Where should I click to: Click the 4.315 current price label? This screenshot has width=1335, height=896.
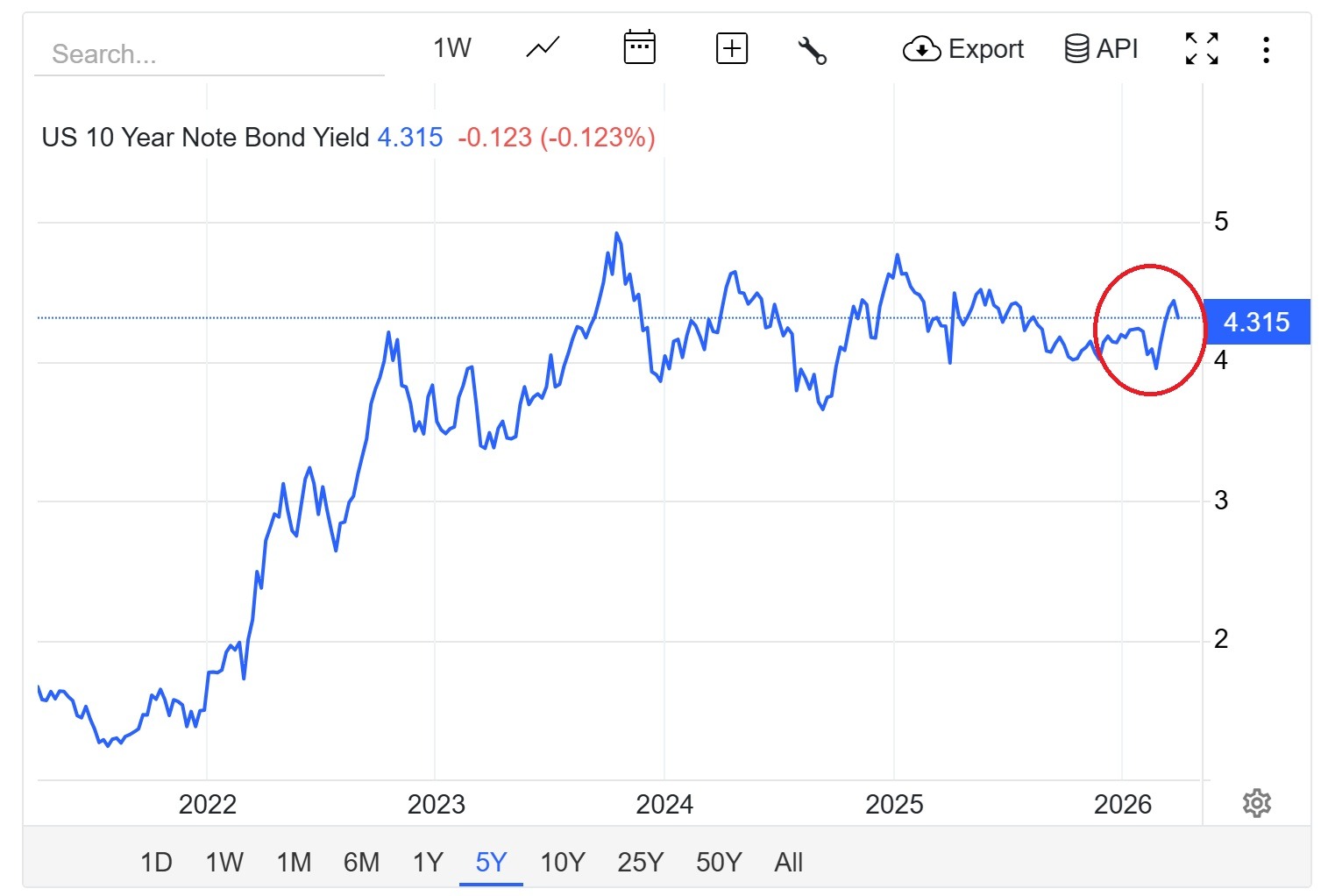pyautogui.click(x=1256, y=322)
